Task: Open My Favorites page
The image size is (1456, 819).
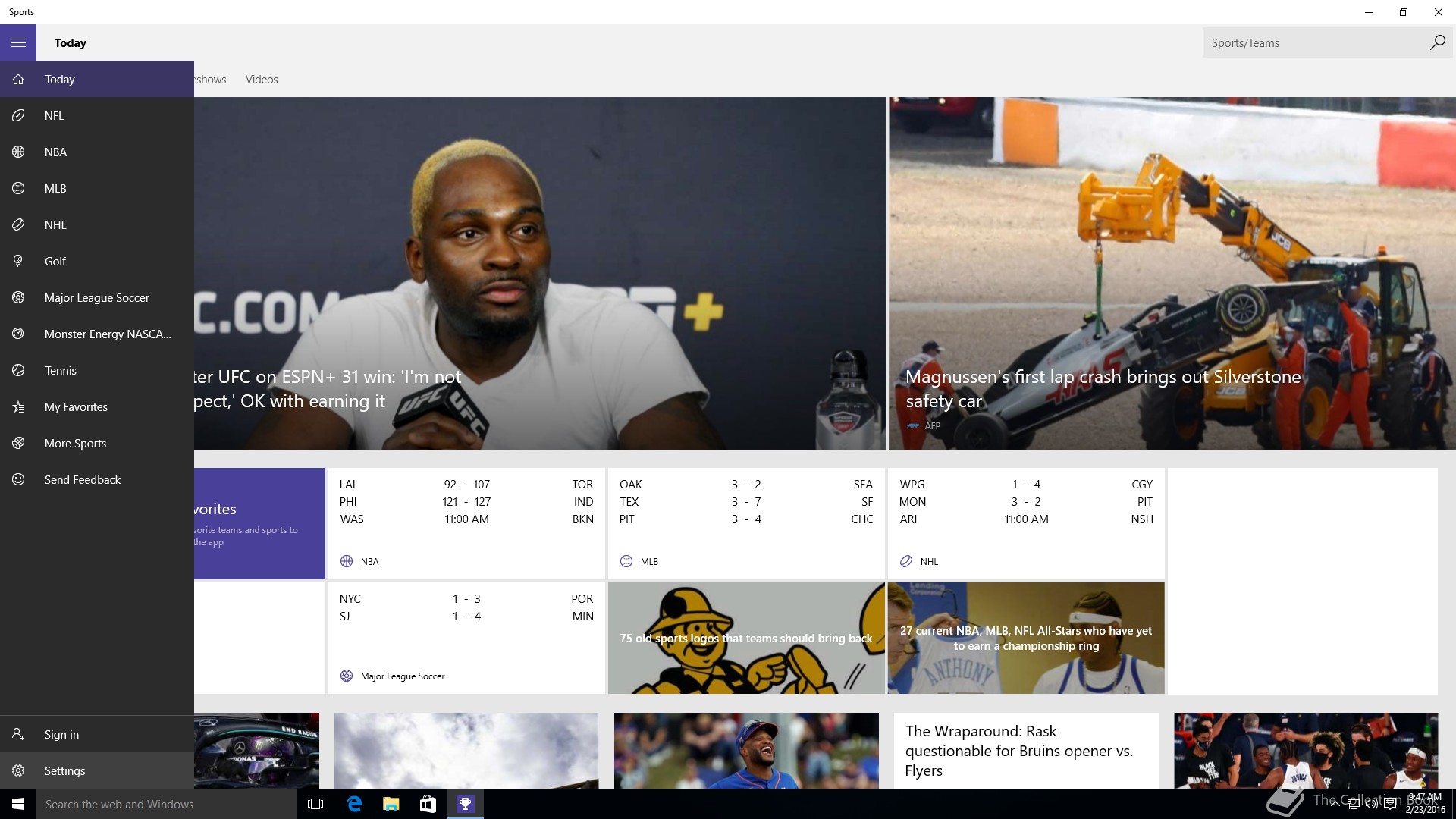Action: pos(97,407)
